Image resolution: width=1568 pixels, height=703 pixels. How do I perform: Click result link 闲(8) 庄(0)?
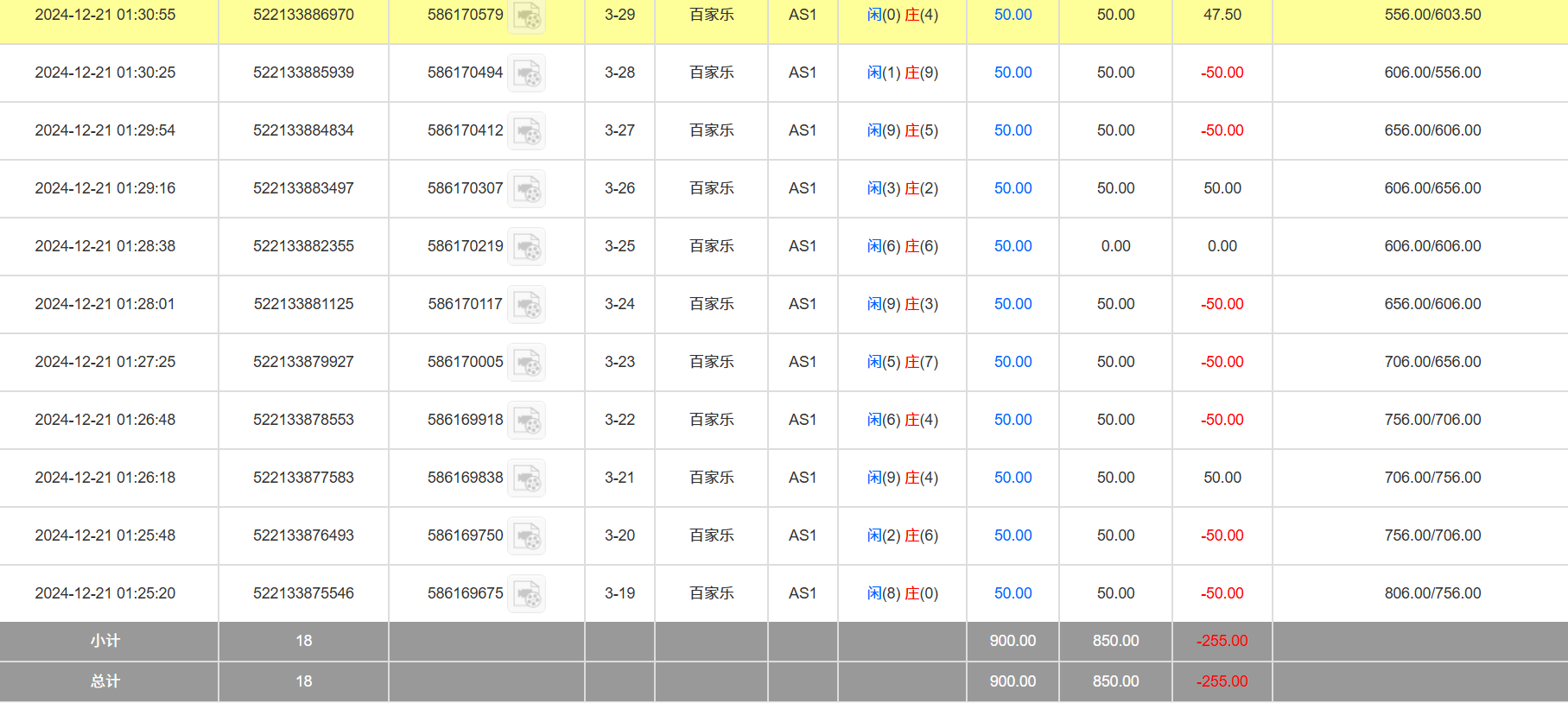click(x=902, y=593)
